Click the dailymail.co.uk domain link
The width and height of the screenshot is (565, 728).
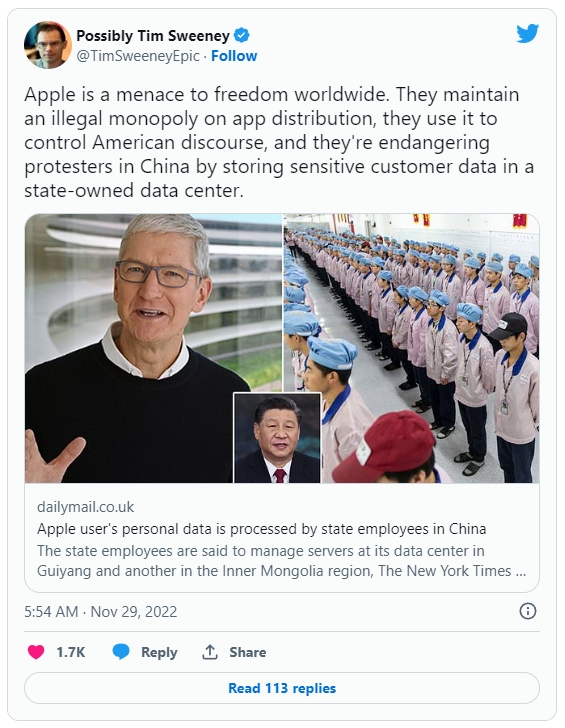(x=85, y=507)
